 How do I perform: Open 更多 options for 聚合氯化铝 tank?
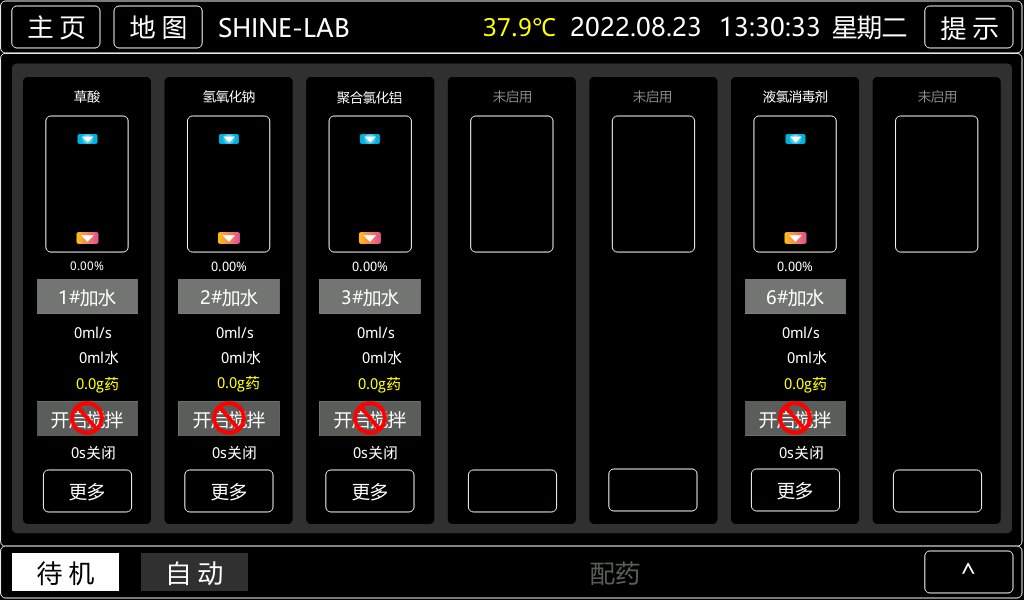[370, 491]
